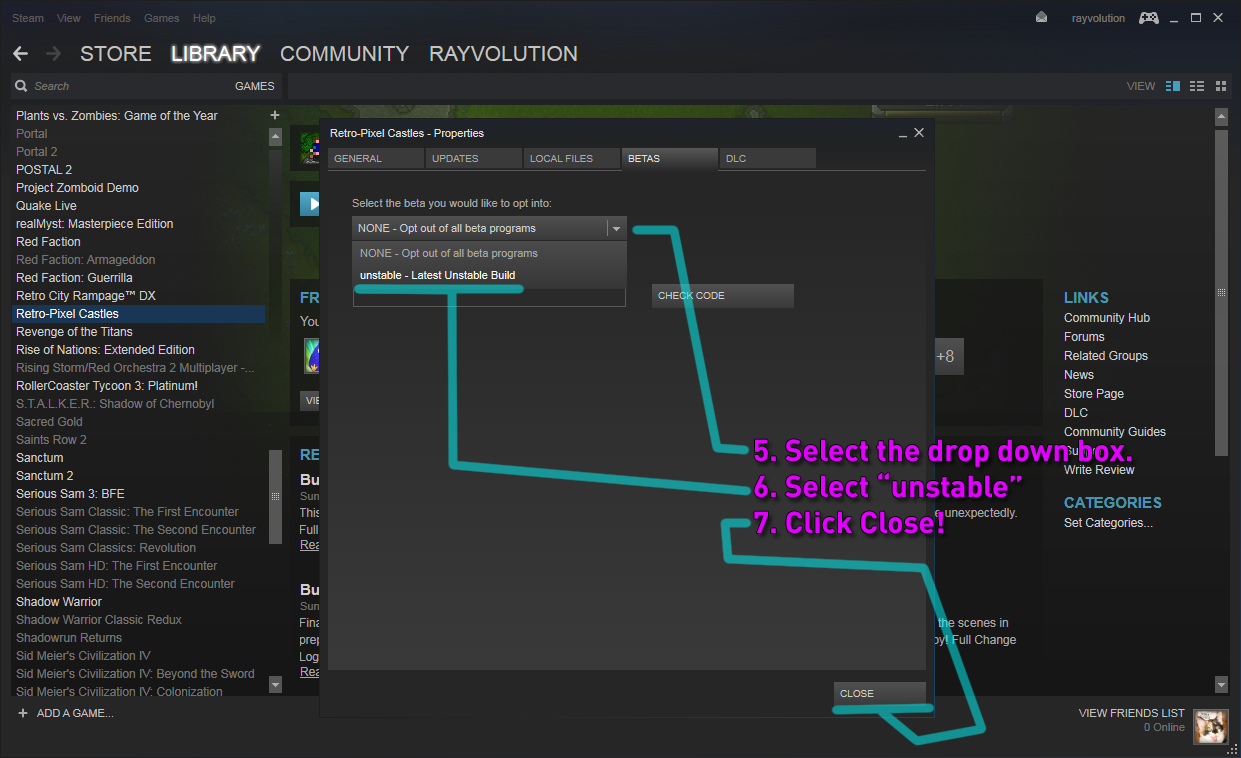The image size is (1241, 758).
Task: Switch to list view icon
Action: 1197,86
